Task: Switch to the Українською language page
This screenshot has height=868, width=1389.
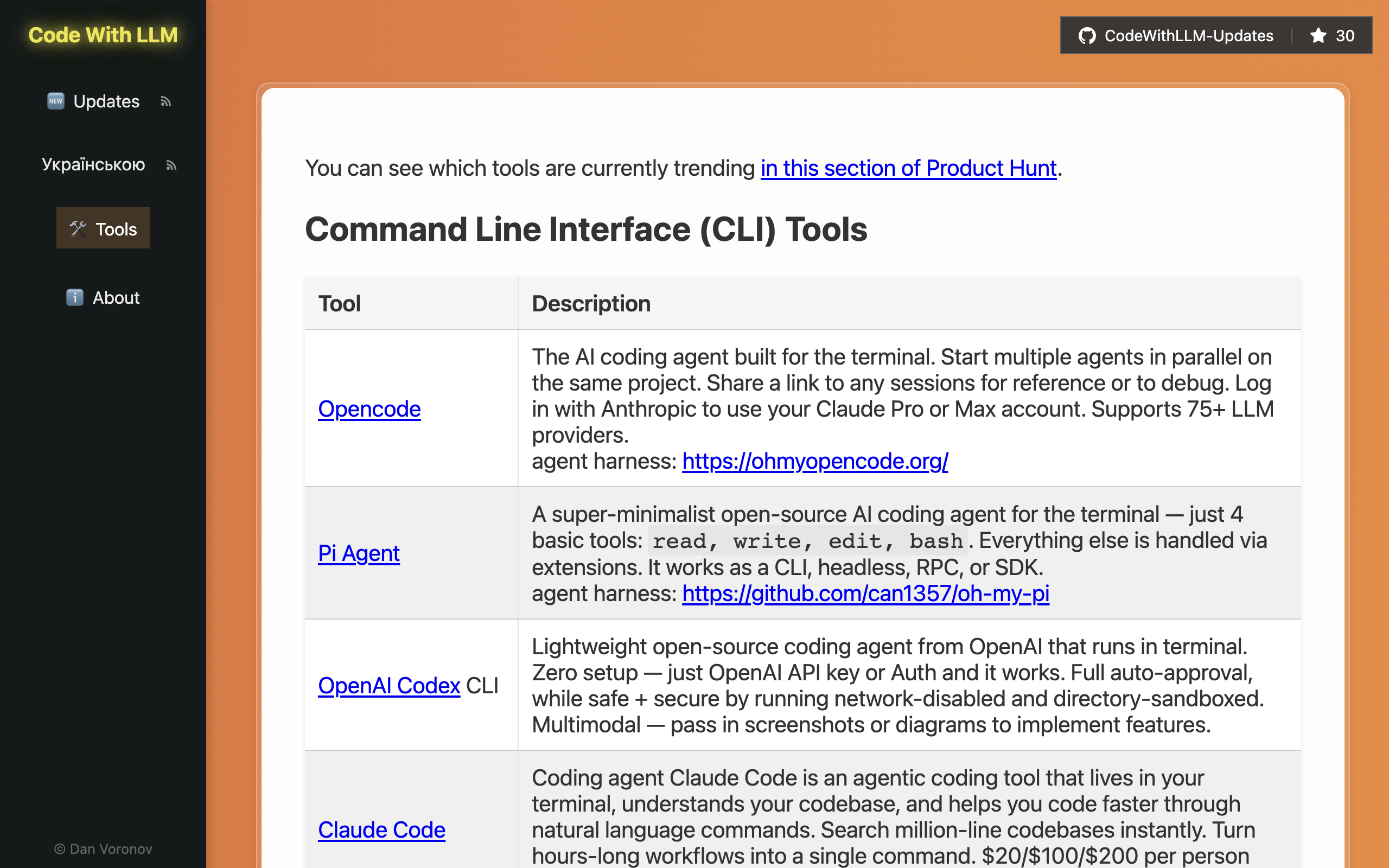Action: (93, 165)
